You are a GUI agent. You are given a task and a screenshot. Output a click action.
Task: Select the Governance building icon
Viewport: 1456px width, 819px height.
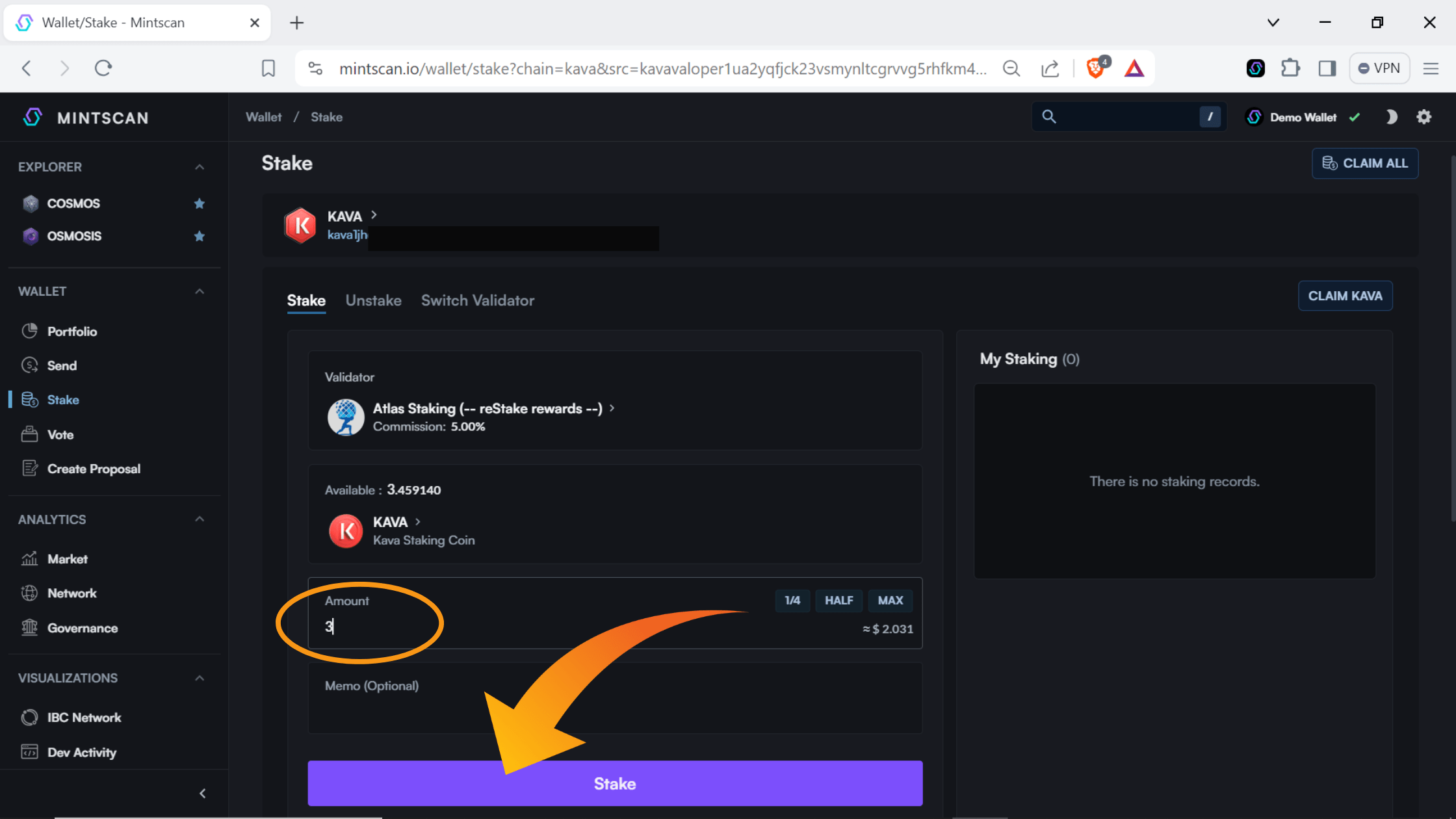pos(30,627)
